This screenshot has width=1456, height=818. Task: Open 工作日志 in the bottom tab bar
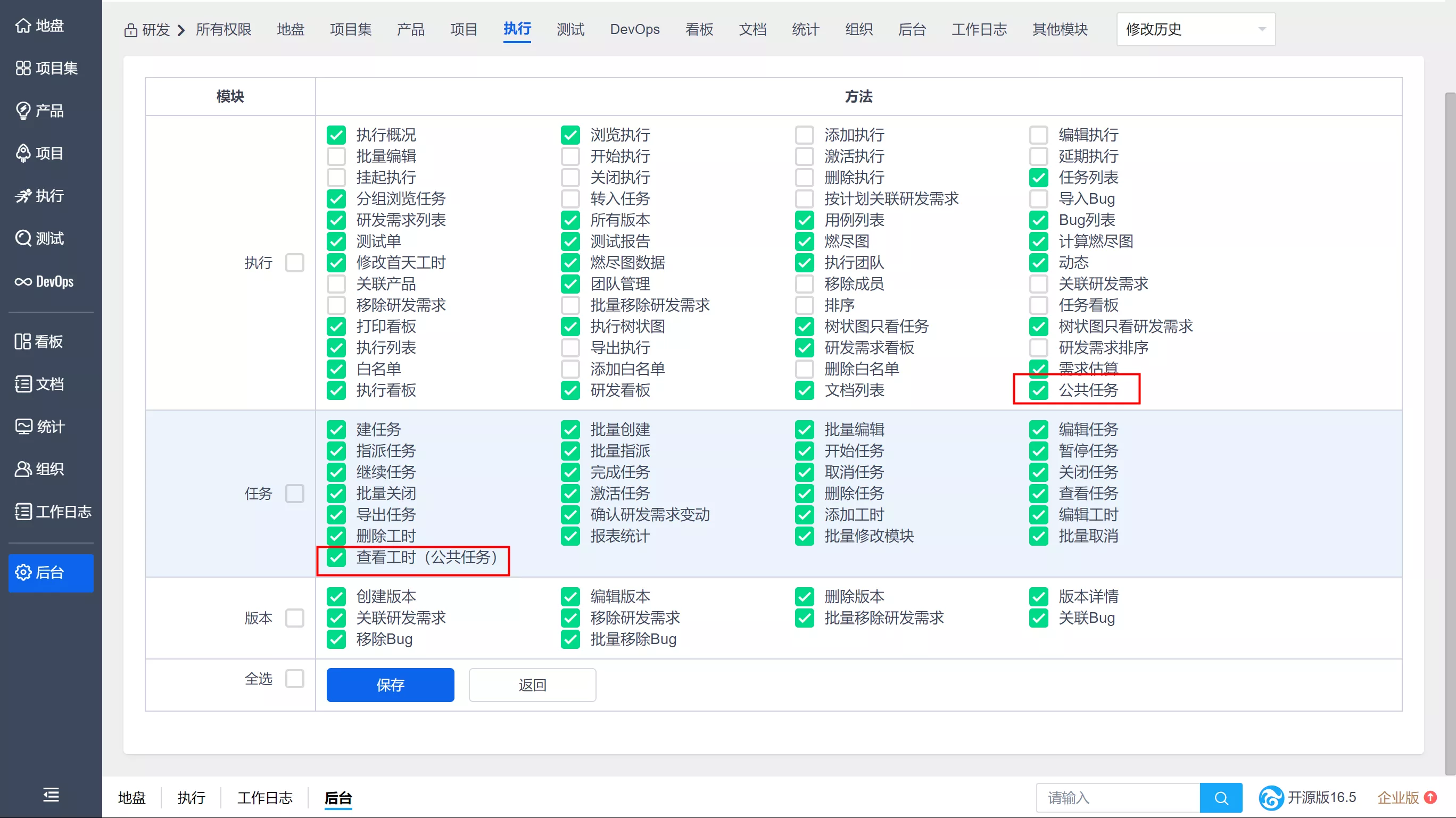point(264,798)
